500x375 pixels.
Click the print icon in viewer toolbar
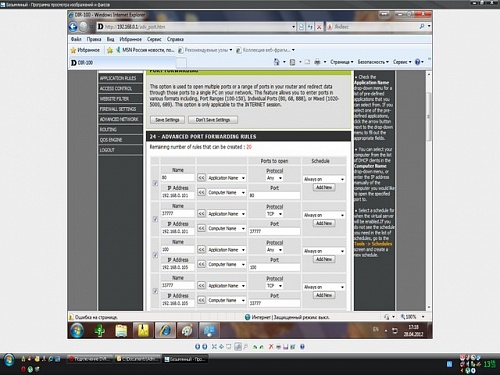[x=278, y=347]
